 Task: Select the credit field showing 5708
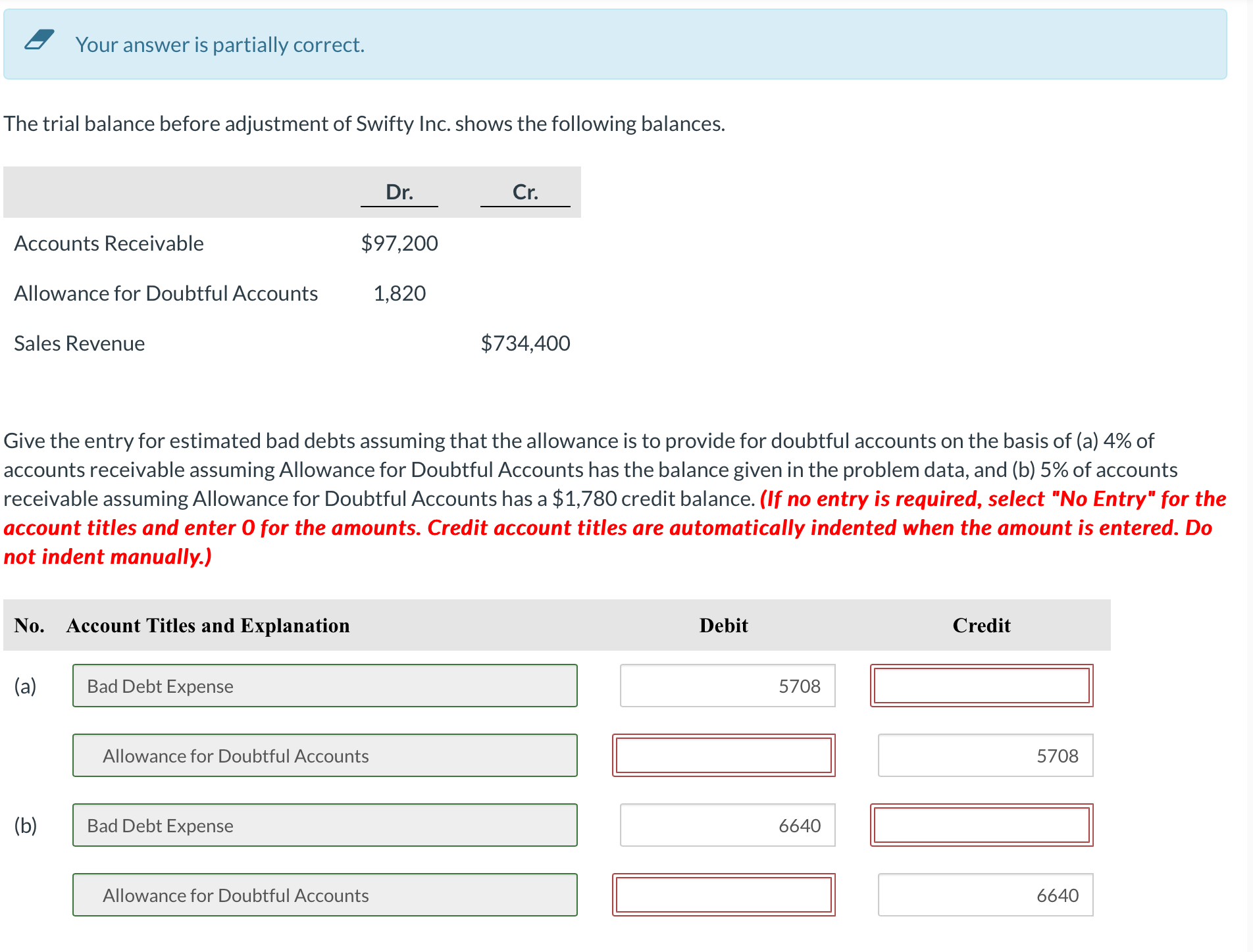point(984,755)
